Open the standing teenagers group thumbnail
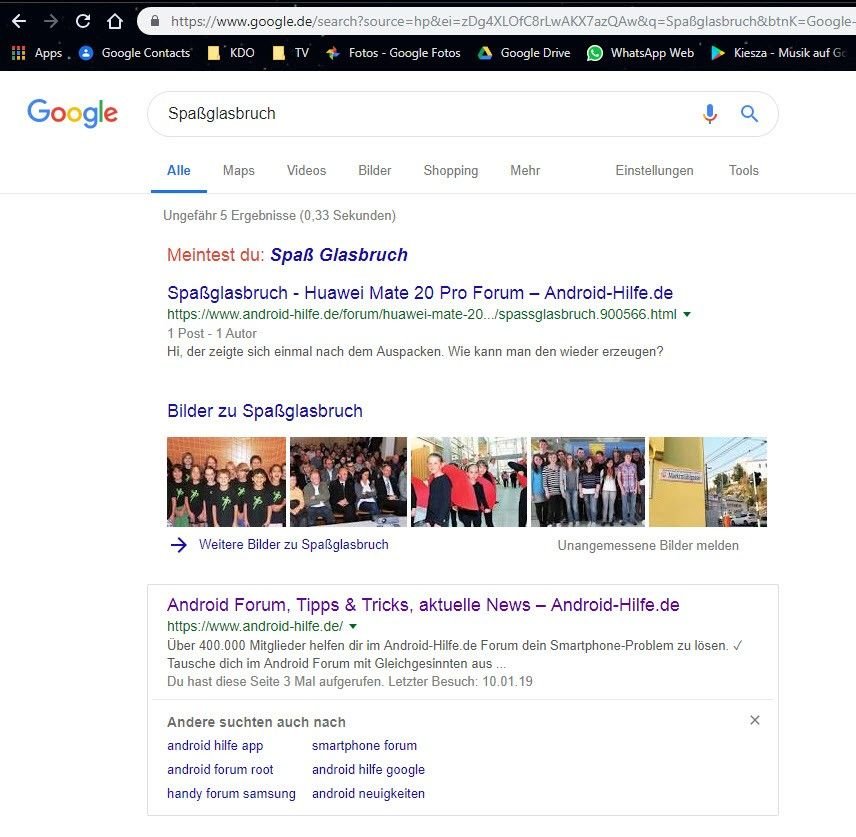Image resolution: width=856 pixels, height=837 pixels. pos(588,482)
